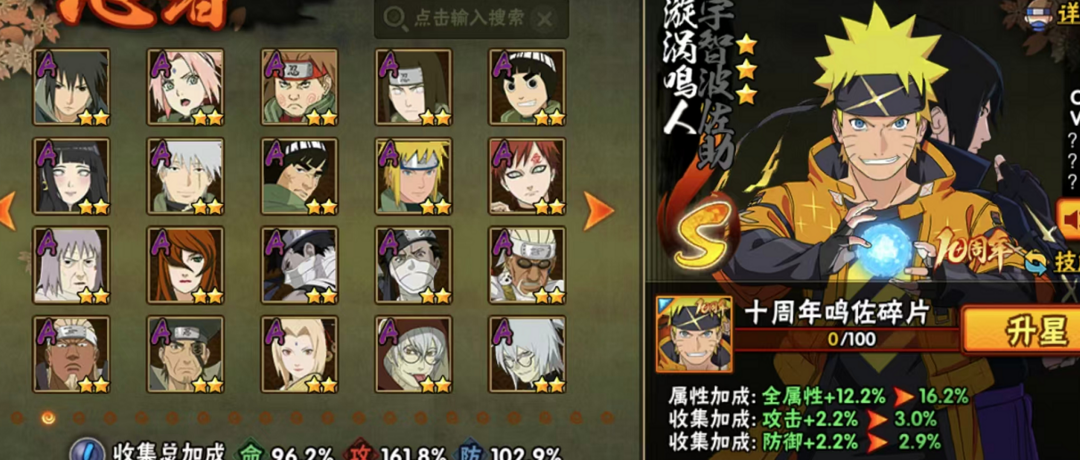Go to previous ninja page arrow
Viewport: 1080px width, 460px height.
click(7, 211)
